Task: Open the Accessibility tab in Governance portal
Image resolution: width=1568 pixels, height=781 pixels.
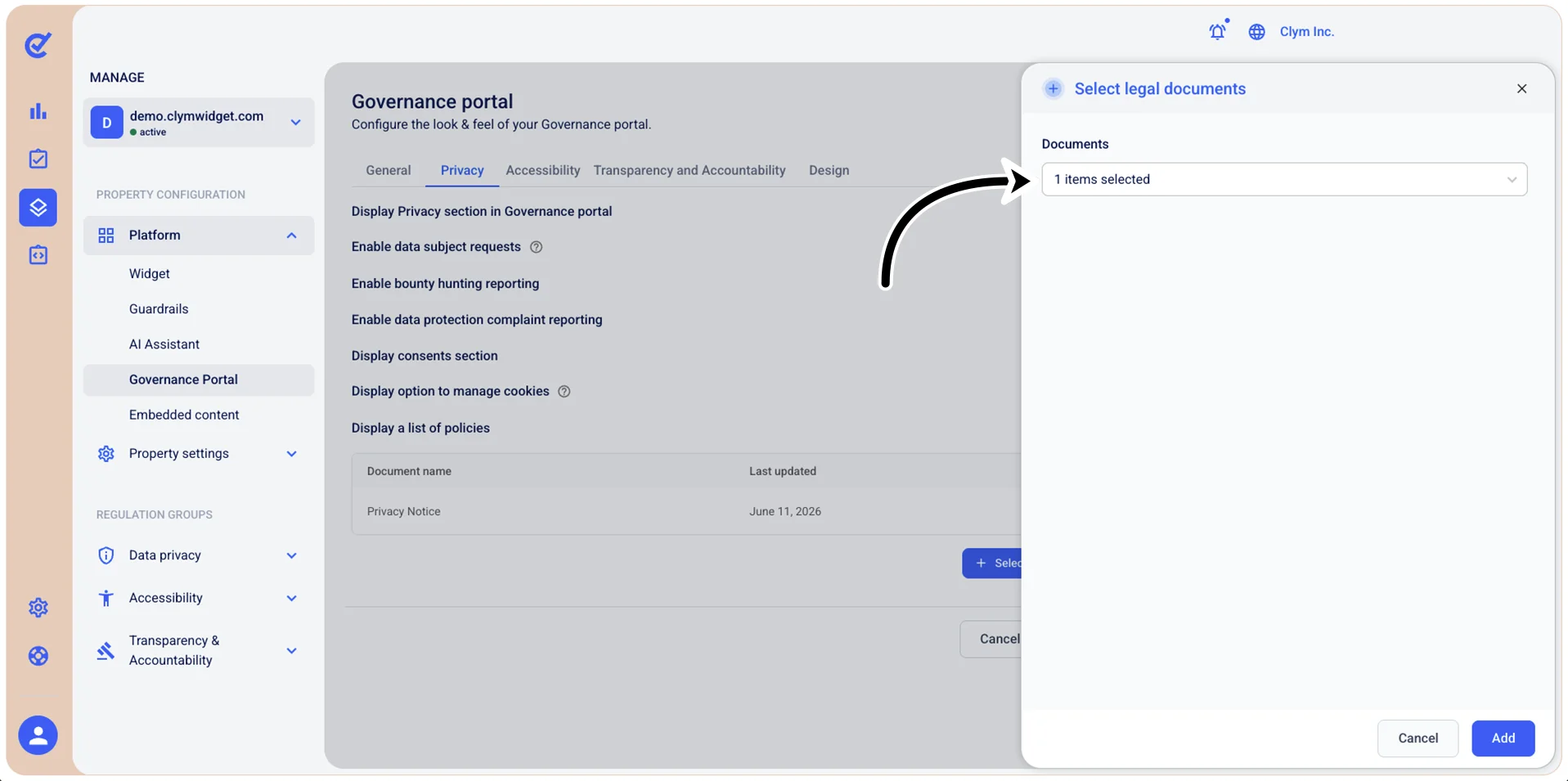Action: point(543,170)
